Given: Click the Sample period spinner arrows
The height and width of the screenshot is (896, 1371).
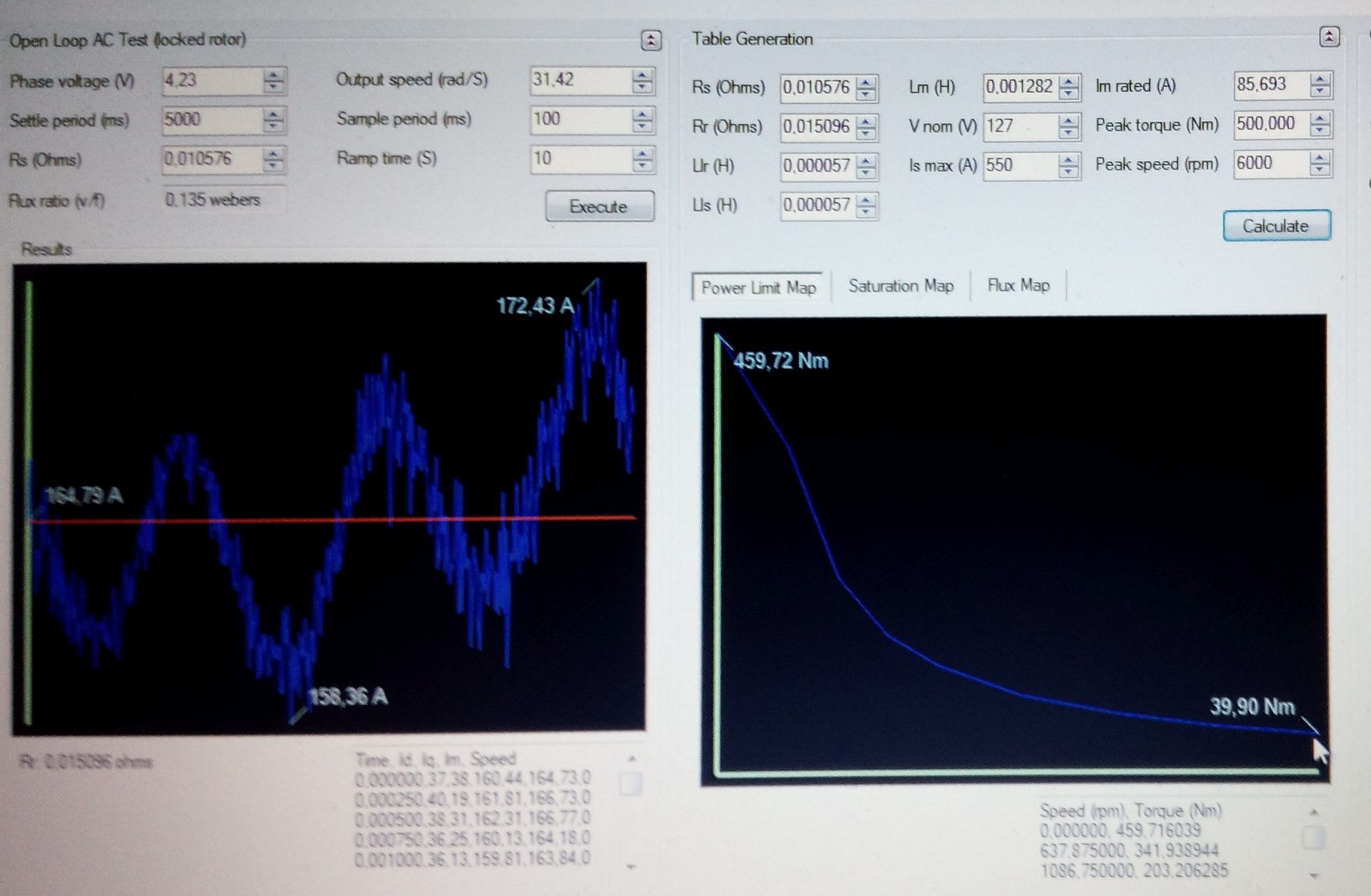Looking at the screenshot, I should pyautogui.click(x=642, y=119).
